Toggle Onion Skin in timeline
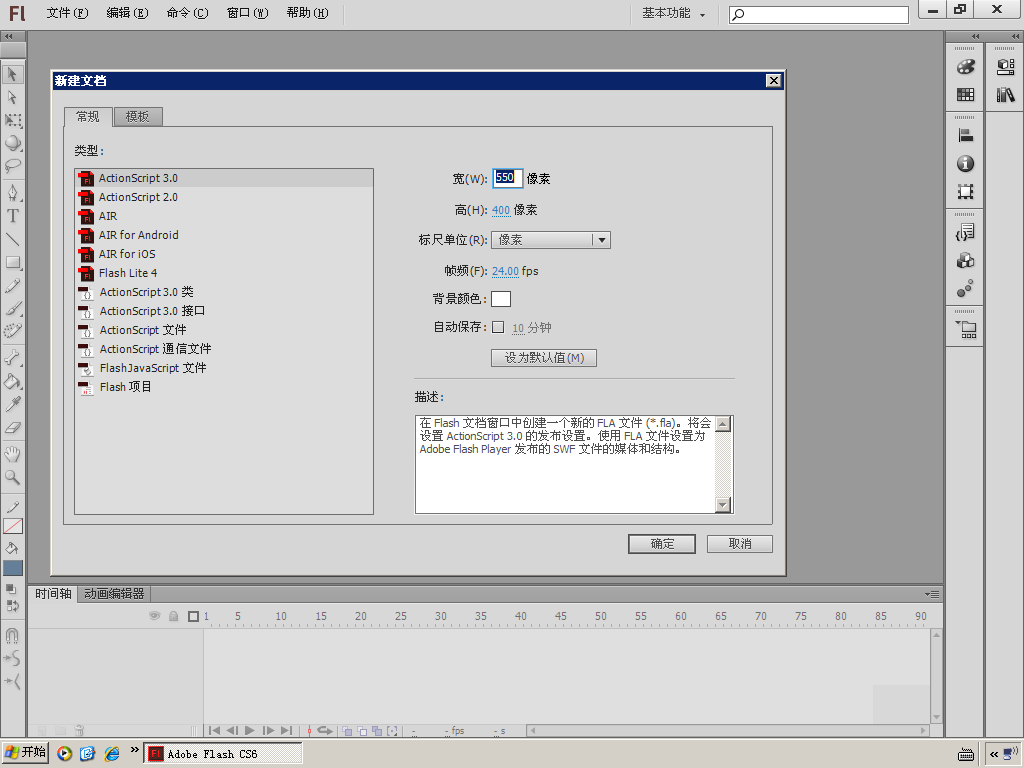This screenshot has width=1024, height=768. pyautogui.click(x=347, y=731)
